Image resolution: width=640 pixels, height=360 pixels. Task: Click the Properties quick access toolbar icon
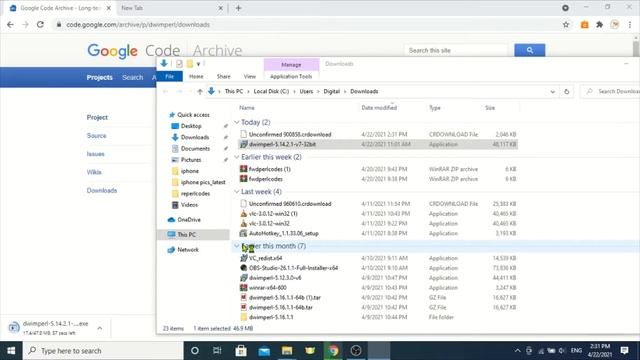pyautogui.click(x=179, y=64)
